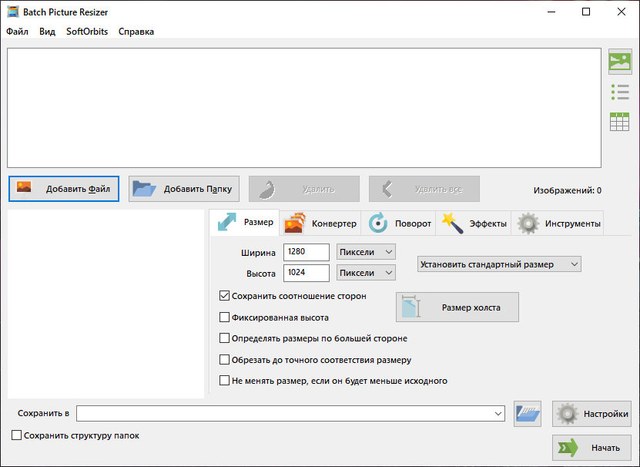
Task: Switch to thumbnail view icon
Action: pyautogui.click(x=619, y=62)
